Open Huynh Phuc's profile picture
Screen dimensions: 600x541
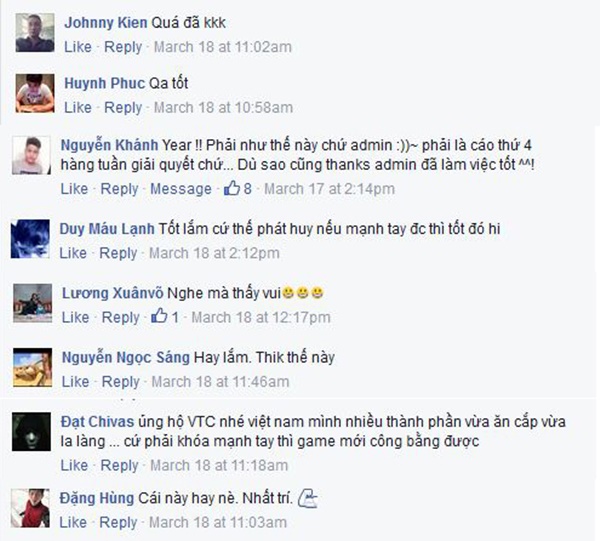[x=35, y=93]
